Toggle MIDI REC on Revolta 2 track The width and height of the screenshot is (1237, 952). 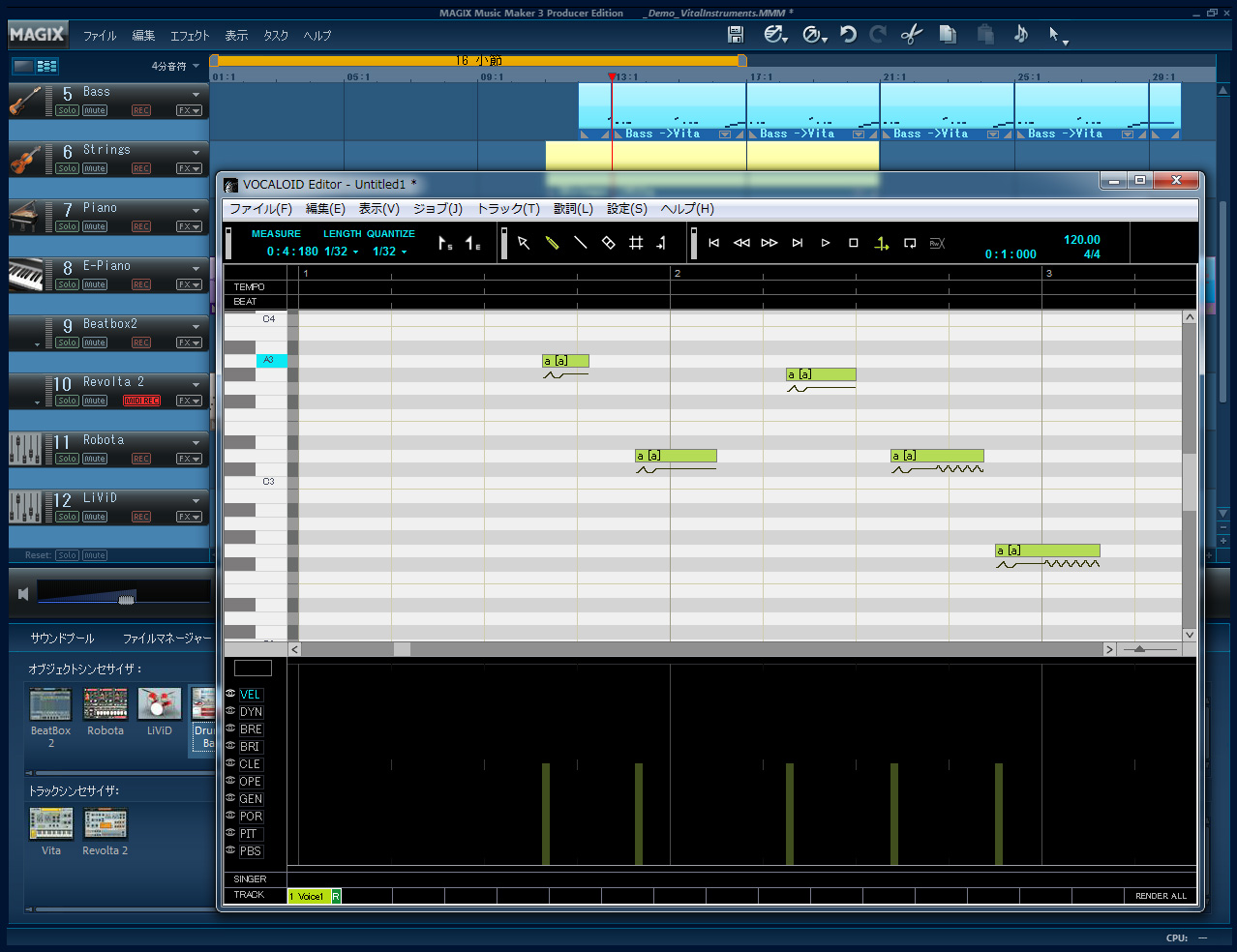click(x=141, y=401)
